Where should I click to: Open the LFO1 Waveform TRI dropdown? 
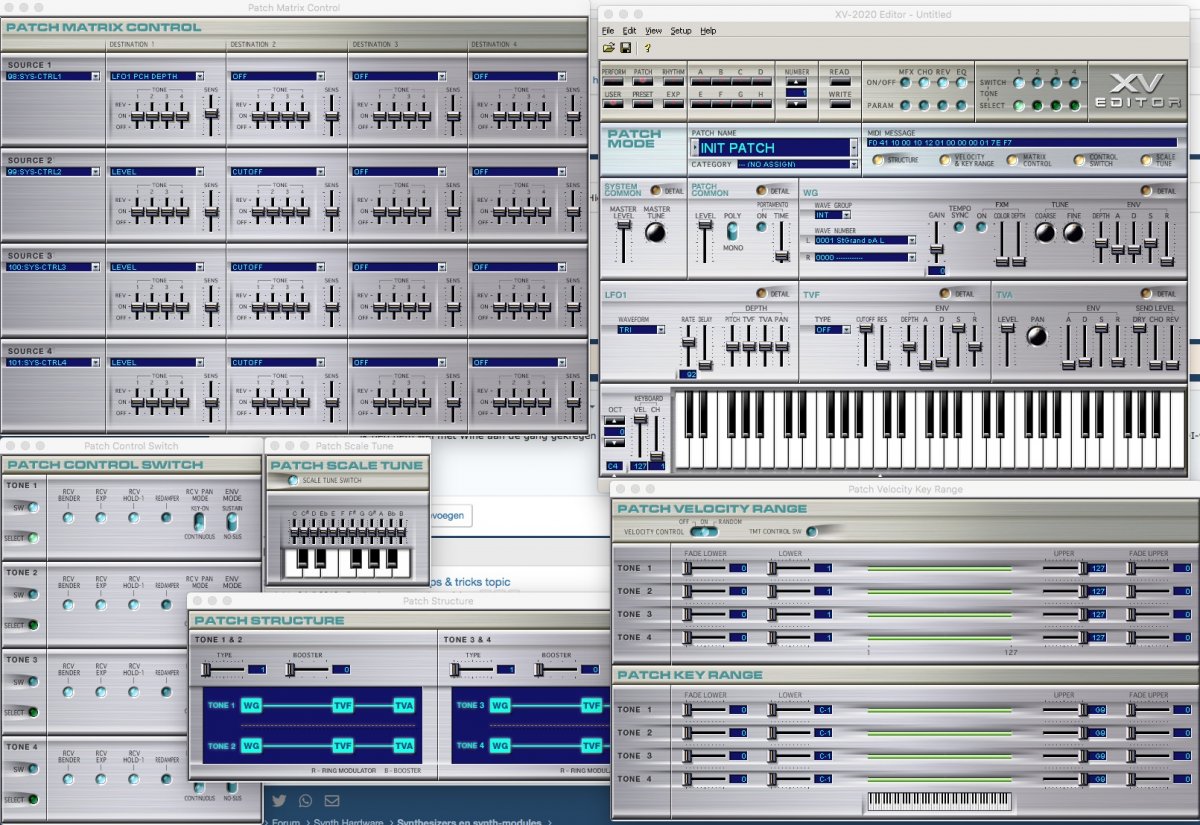tap(641, 329)
